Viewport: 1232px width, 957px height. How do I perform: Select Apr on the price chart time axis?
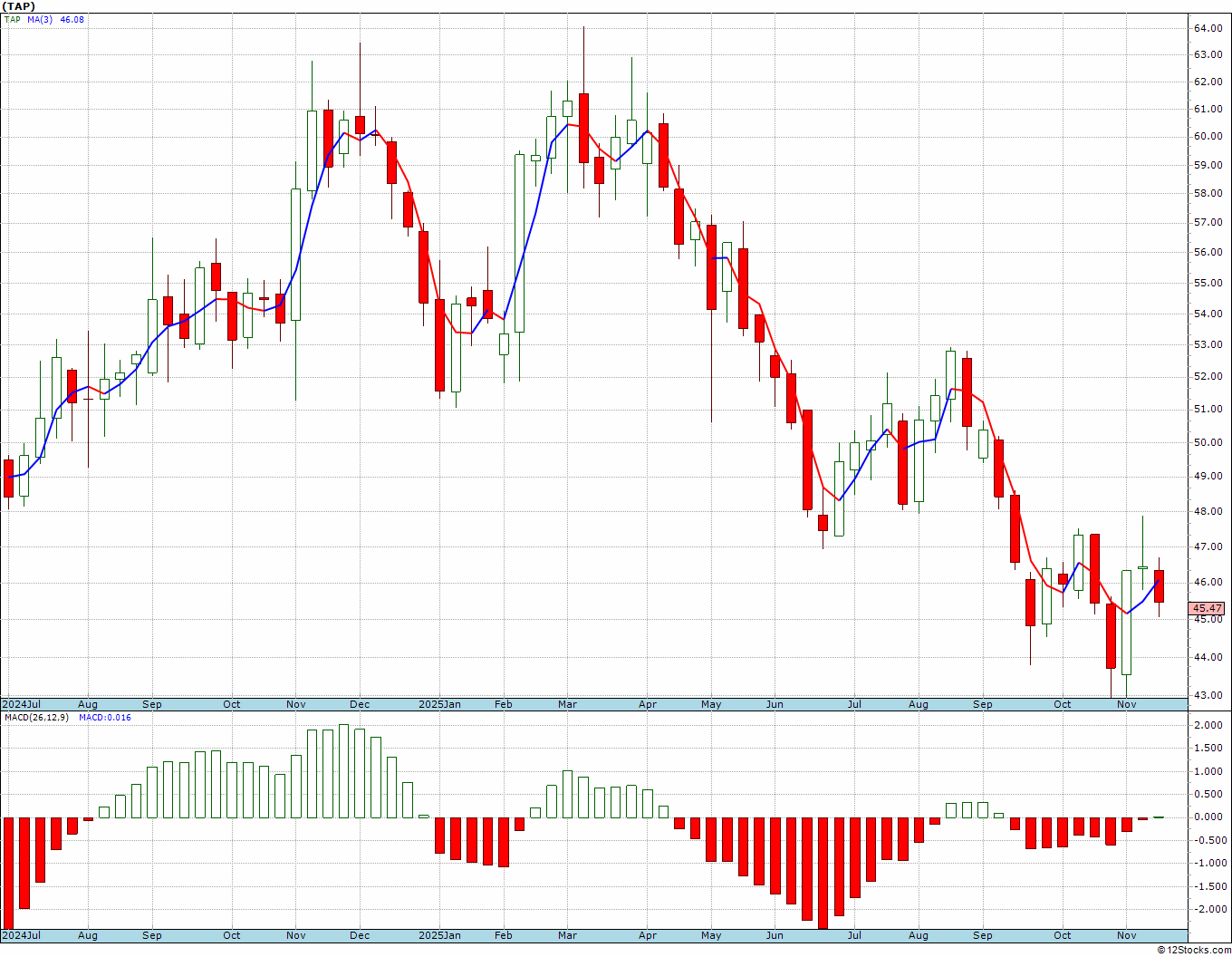(x=647, y=704)
